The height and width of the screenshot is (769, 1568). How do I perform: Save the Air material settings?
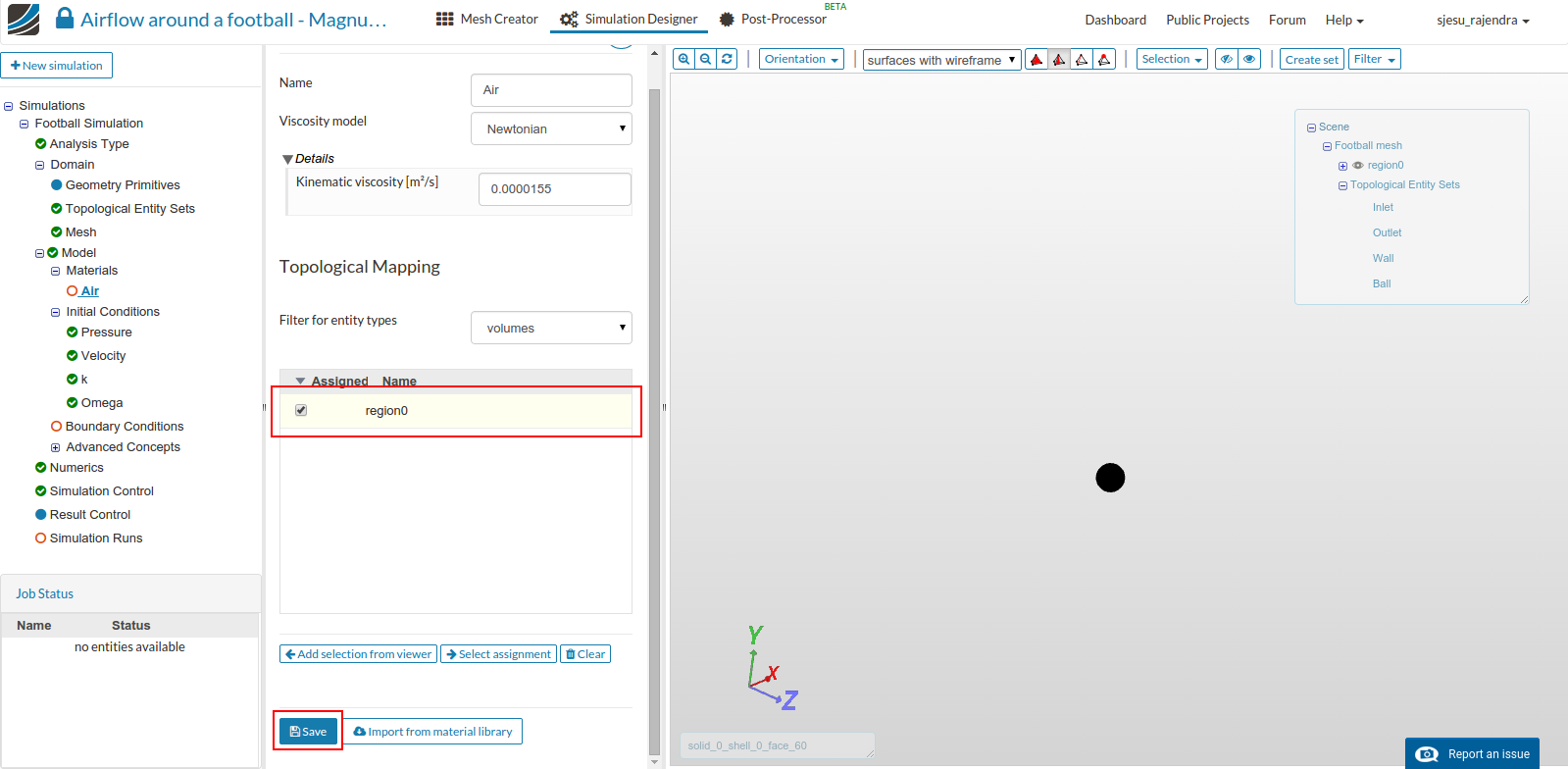308,732
